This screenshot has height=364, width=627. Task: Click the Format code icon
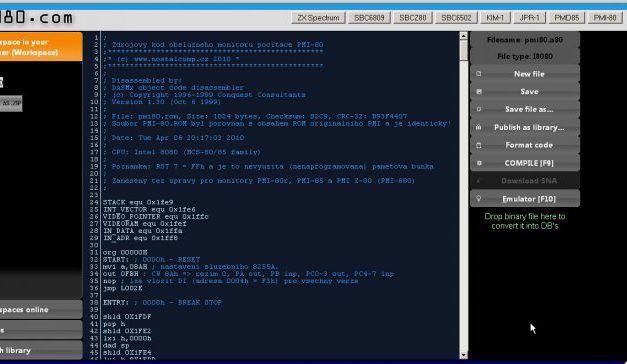(x=479, y=145)
